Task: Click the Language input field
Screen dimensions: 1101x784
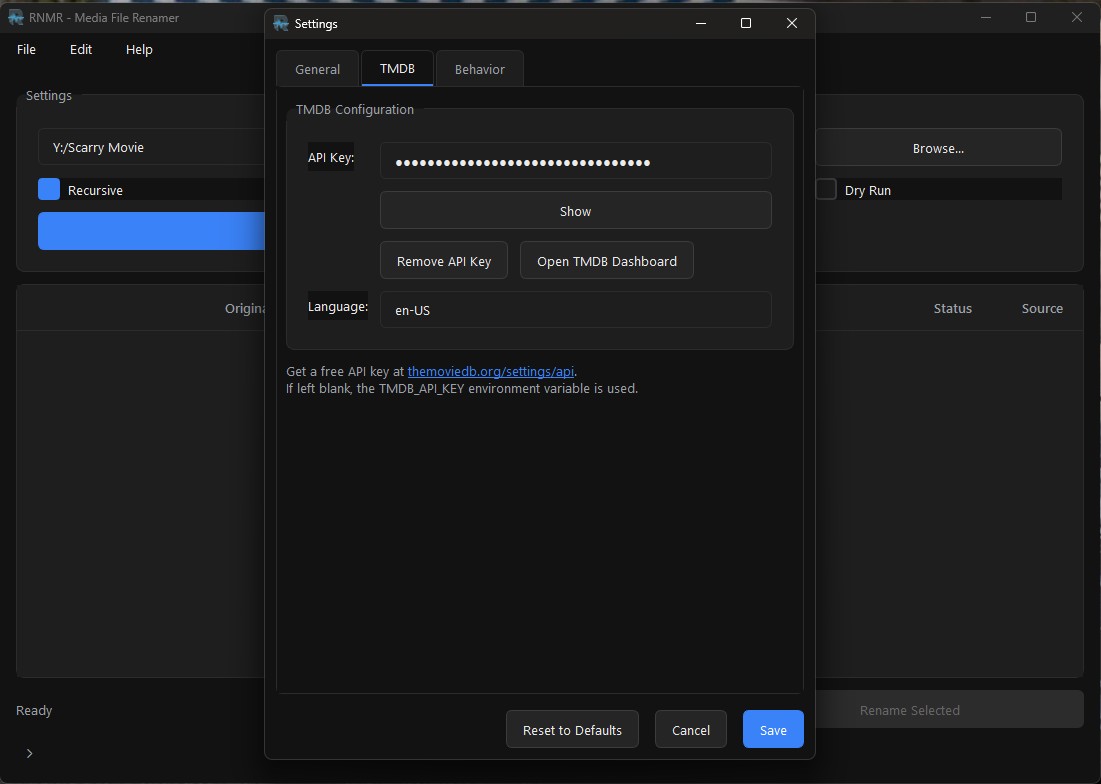Action: 575,310
